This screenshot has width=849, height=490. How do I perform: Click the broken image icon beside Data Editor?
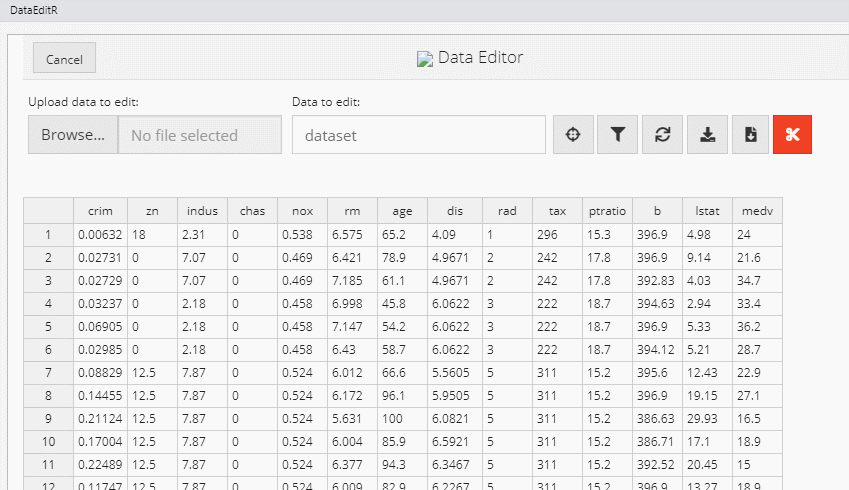coord(424,59)
